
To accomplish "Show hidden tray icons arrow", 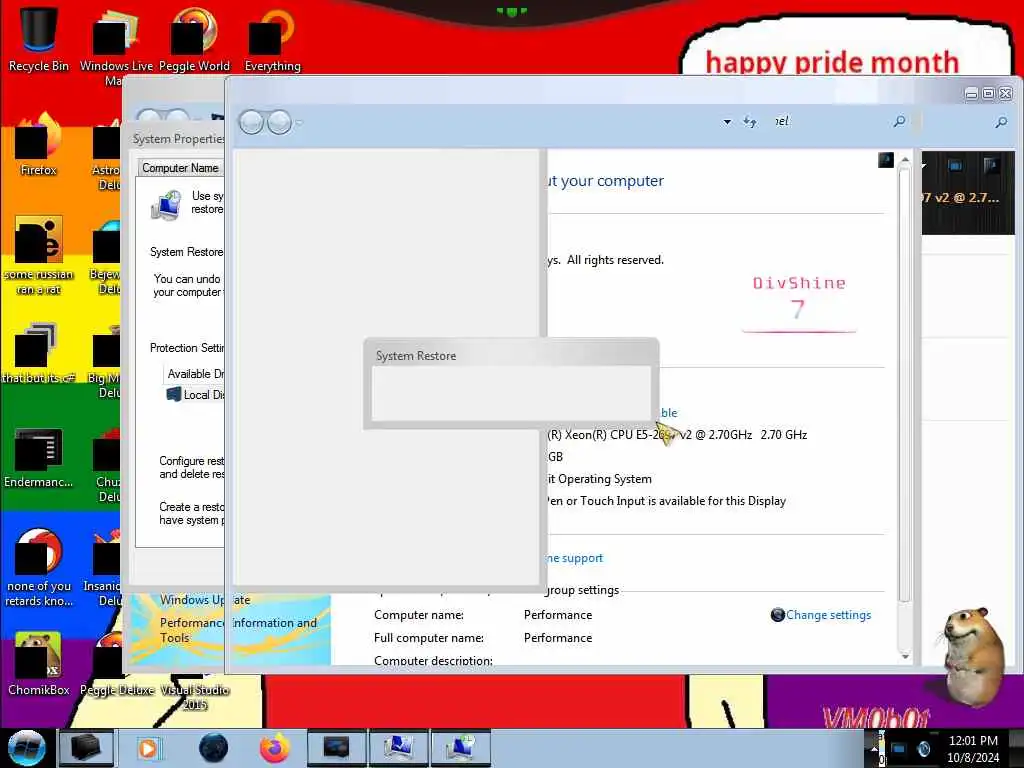I will tap(874, 748).
